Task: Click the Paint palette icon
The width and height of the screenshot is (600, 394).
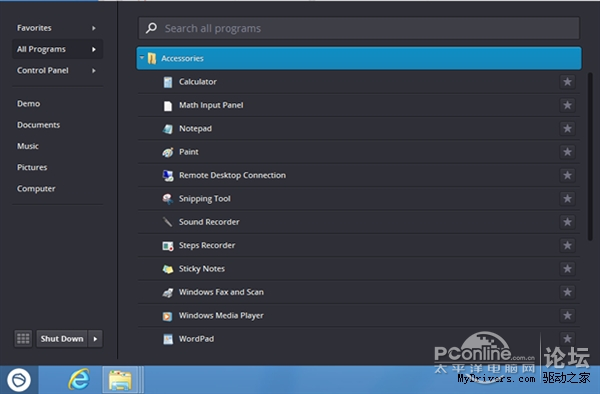Action: pos(168,152)
